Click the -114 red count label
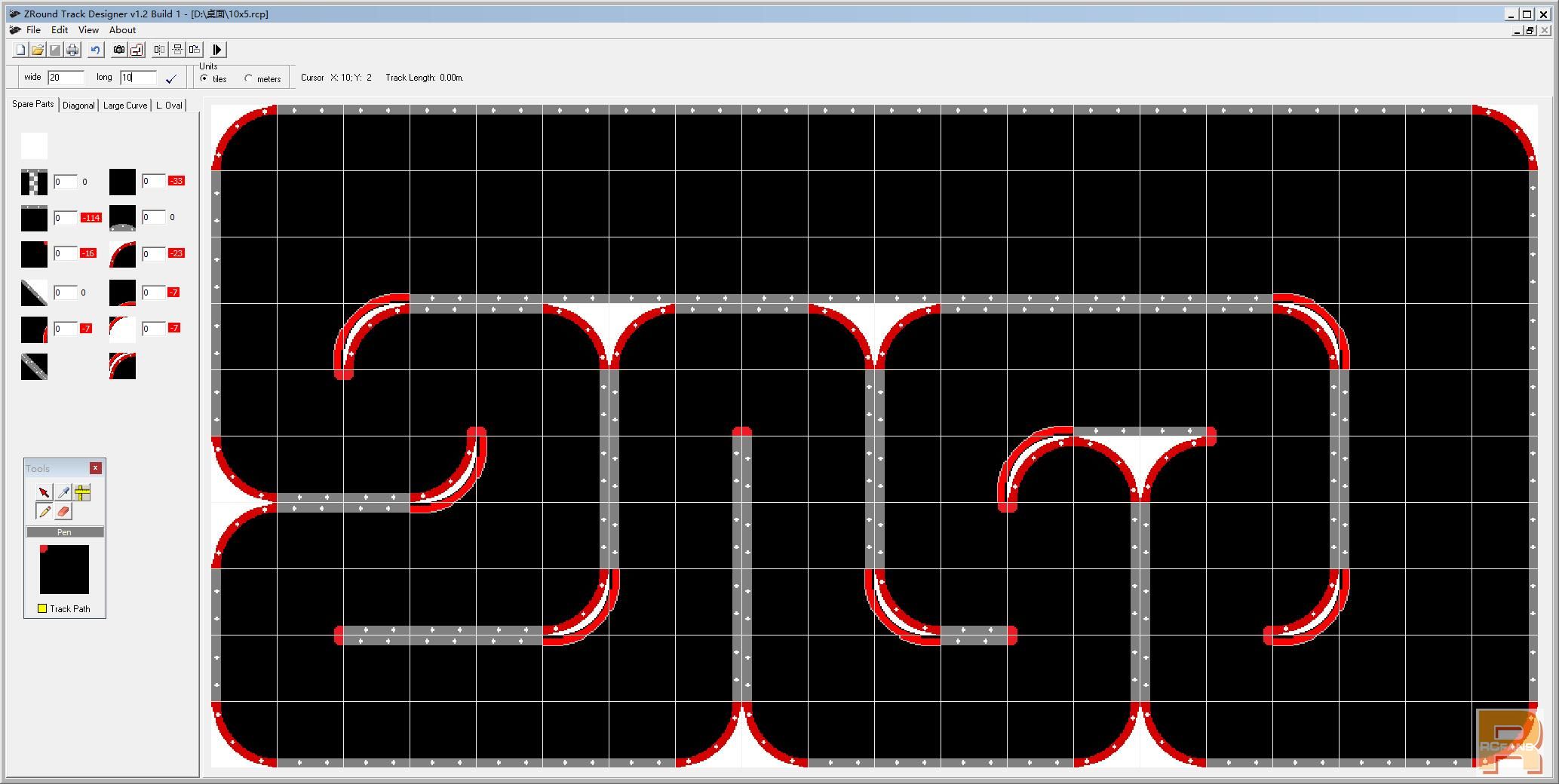 tap(91, 218)
